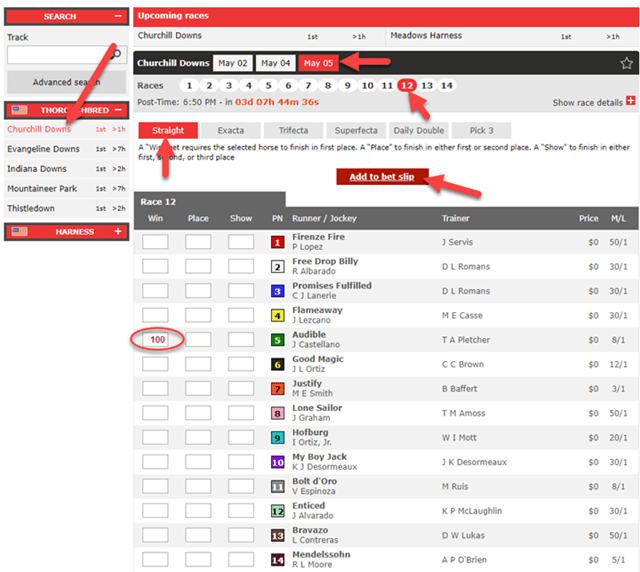Open the Superfecta bet tab
This screenshot has height=572, width=640.
[x=356, y=131]
